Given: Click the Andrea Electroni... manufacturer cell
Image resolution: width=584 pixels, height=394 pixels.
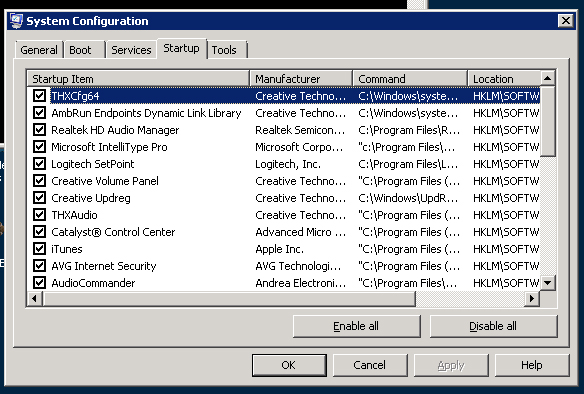Looking at the screenshot, I should click(300, 283).
